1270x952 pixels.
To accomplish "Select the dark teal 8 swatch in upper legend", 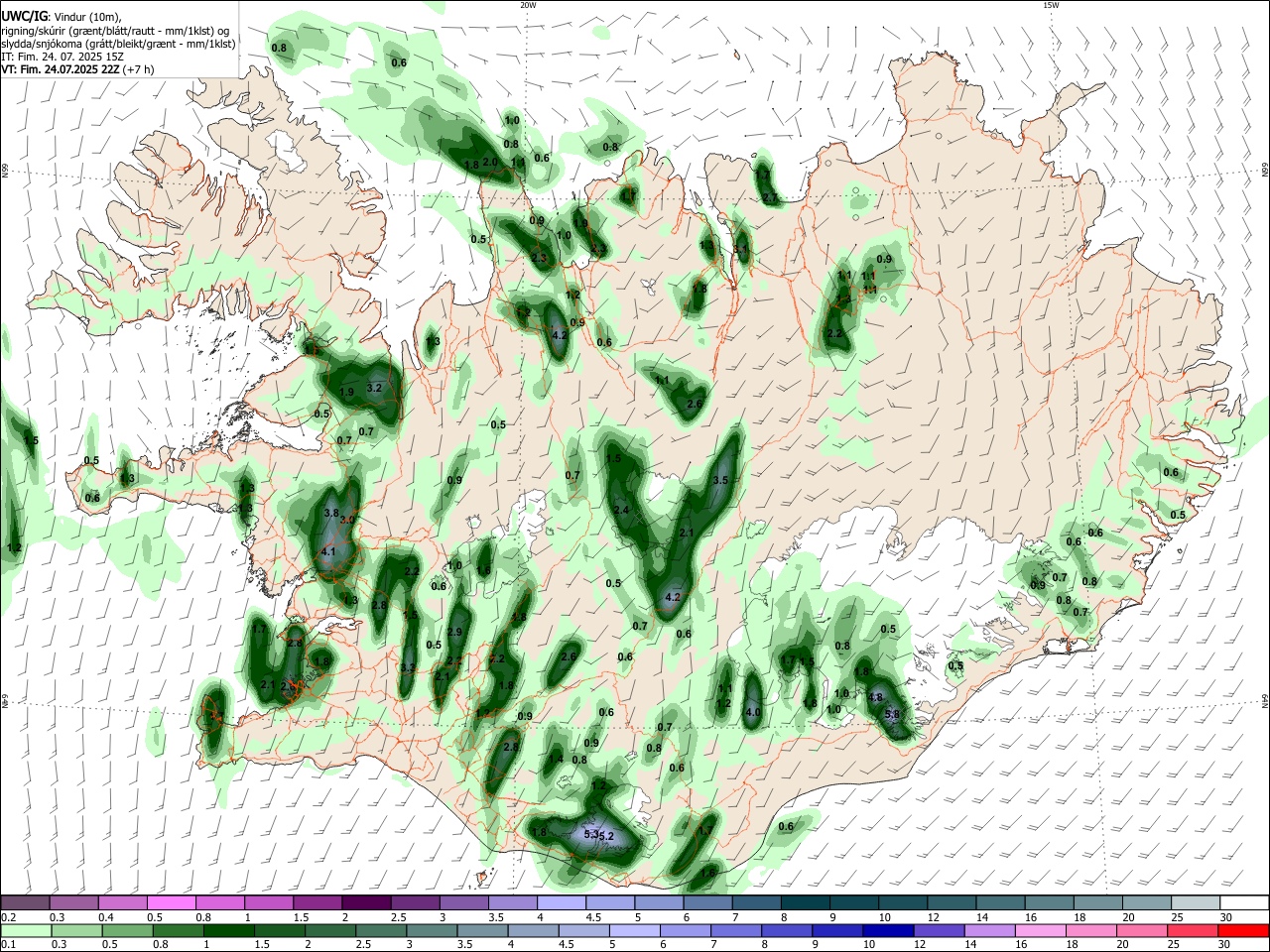I will [x=806, y=902].
